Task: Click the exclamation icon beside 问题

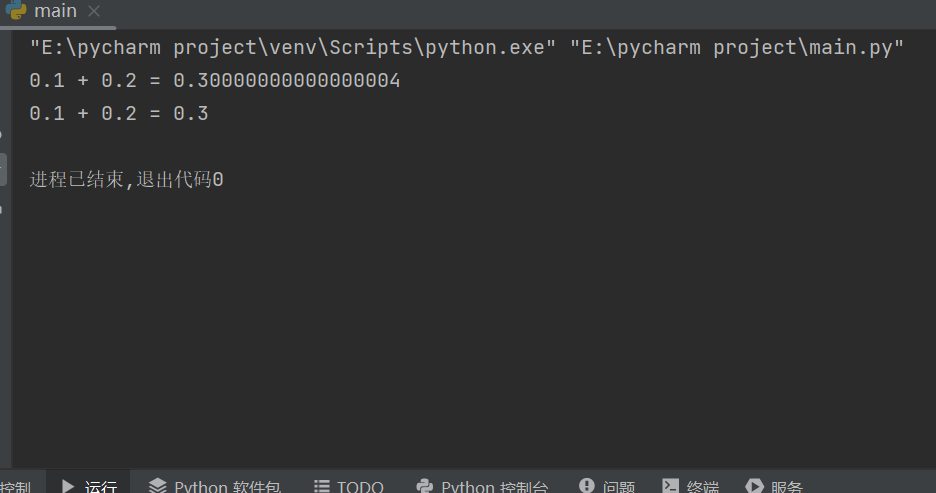Action: 587,487
